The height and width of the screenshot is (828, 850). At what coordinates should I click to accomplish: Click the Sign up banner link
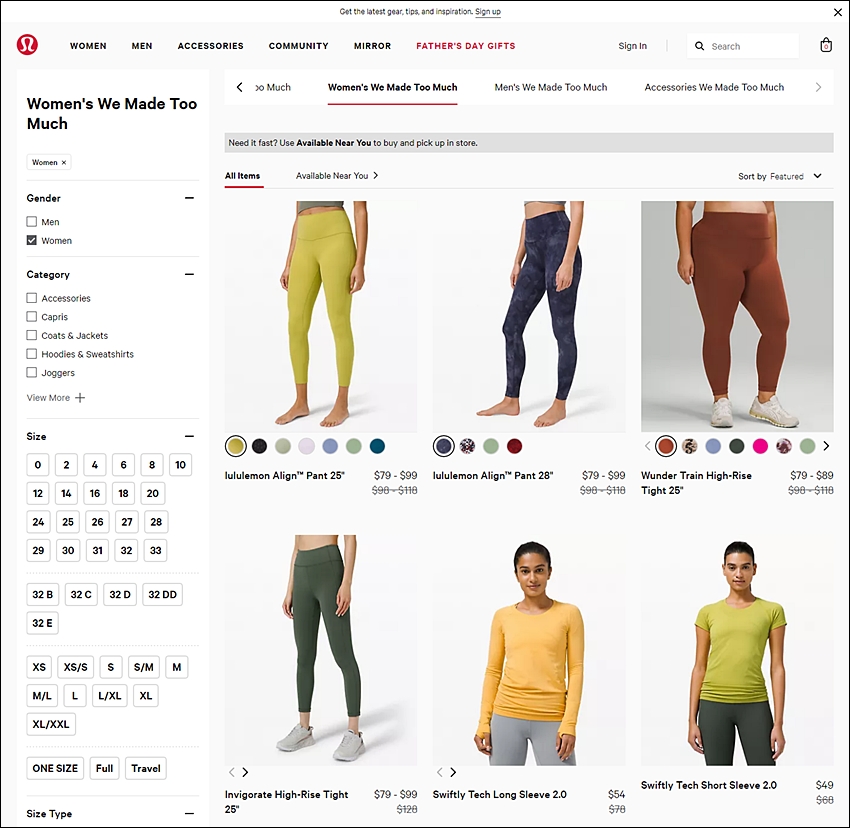pos(488,11)
